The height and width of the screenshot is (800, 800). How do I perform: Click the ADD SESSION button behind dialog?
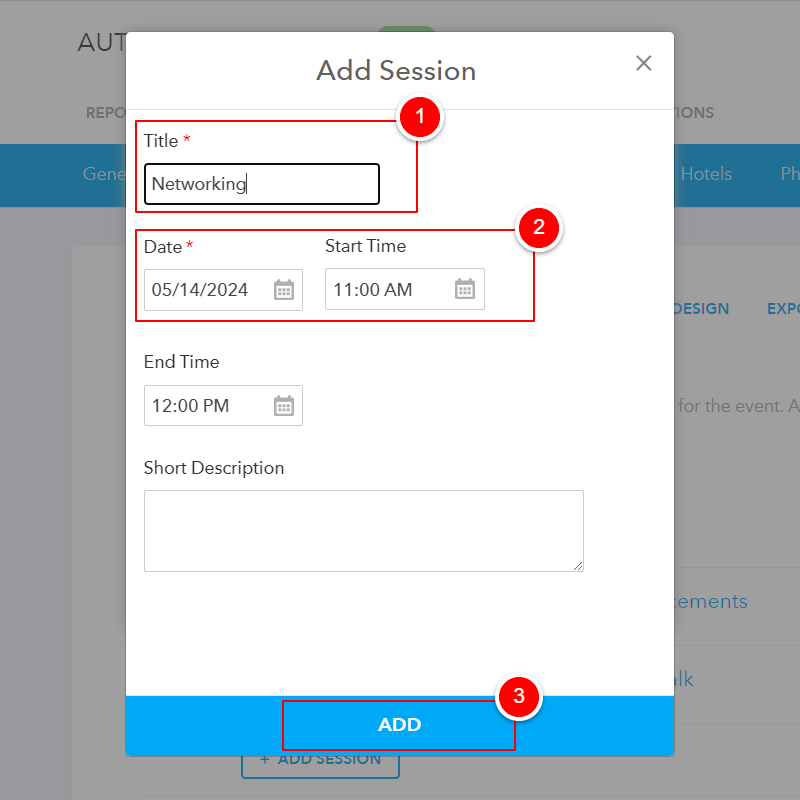point(320,760)
